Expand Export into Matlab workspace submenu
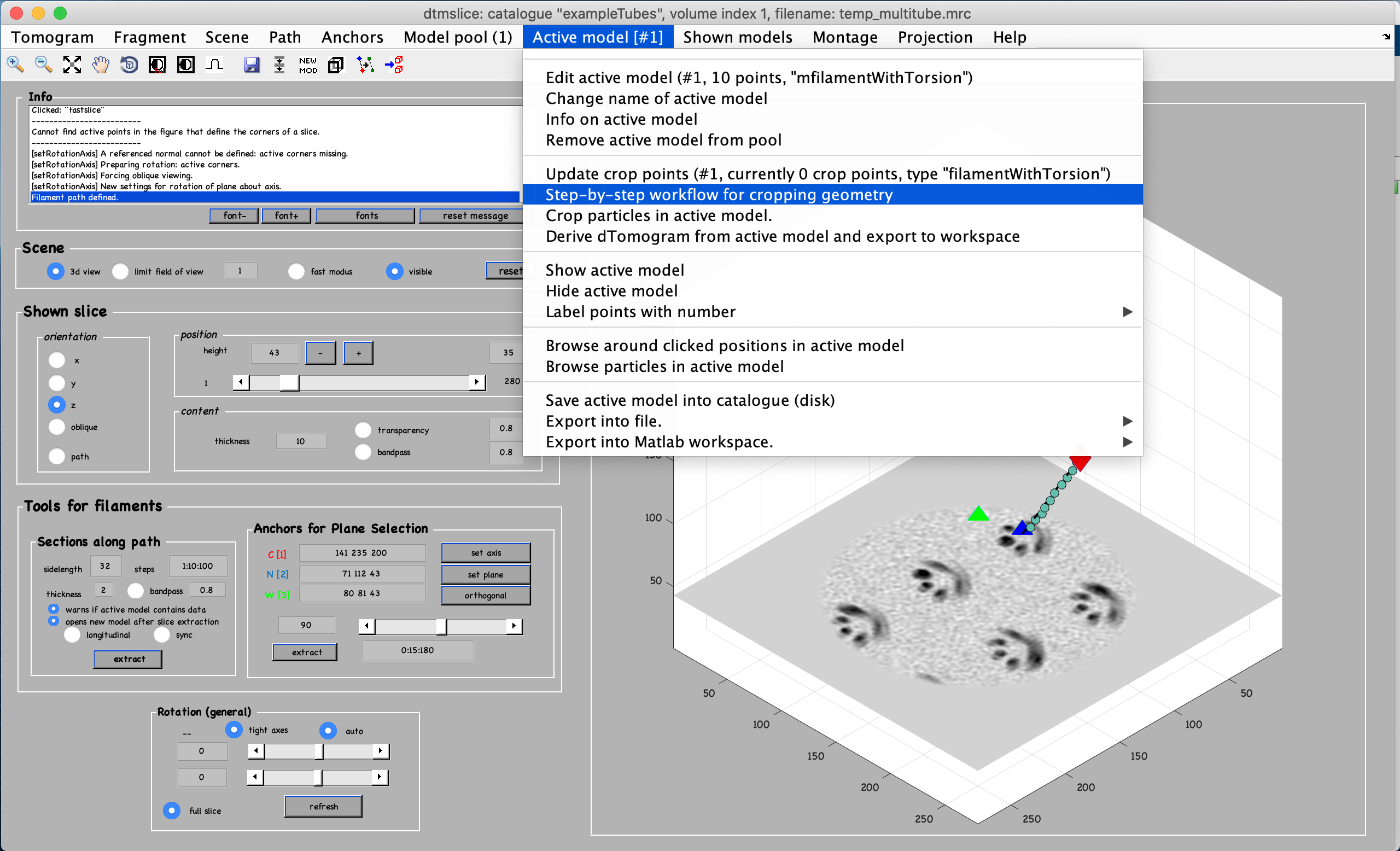1400x851 pixels. (x=832, y=442)
